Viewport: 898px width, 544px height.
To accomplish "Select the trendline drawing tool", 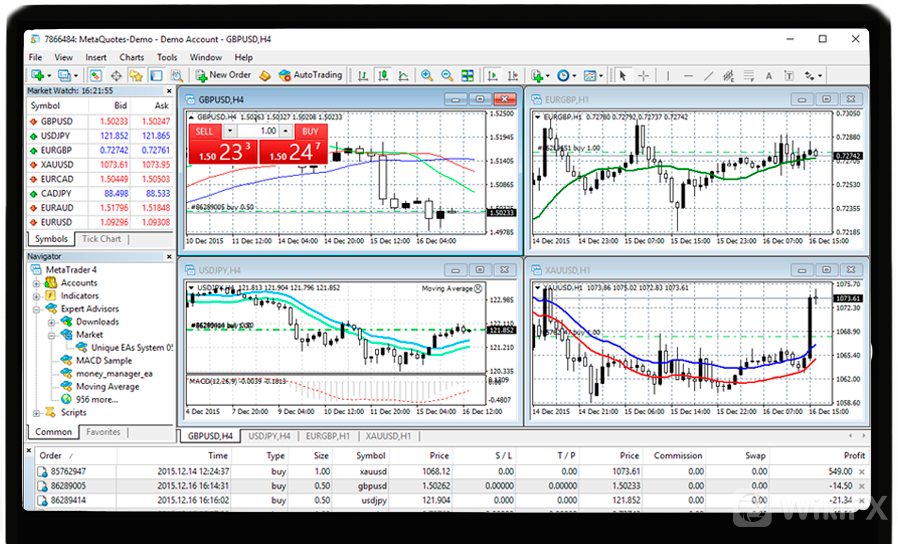I will [709, 75].
